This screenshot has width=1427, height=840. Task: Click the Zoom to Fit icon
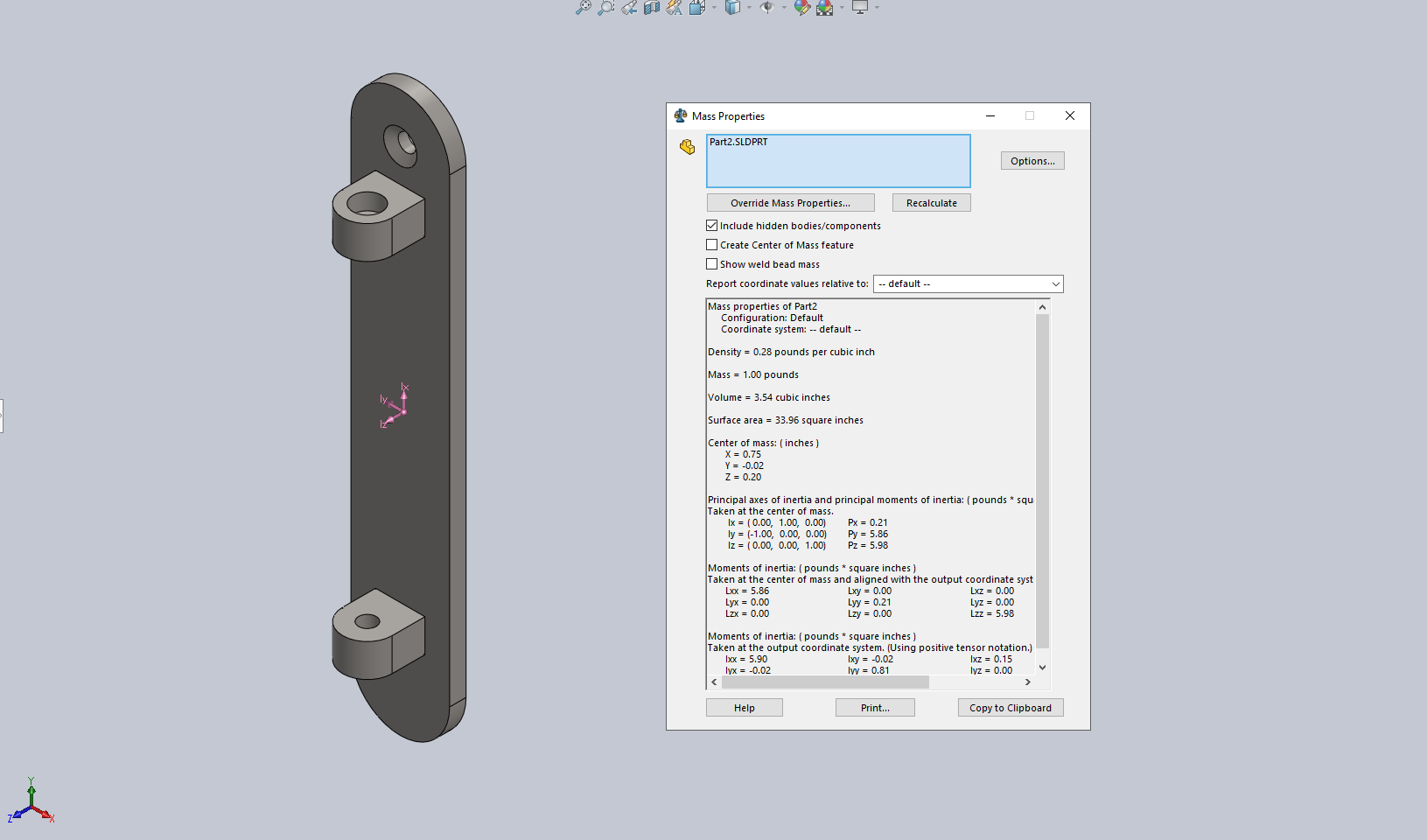tap(583, 8)
